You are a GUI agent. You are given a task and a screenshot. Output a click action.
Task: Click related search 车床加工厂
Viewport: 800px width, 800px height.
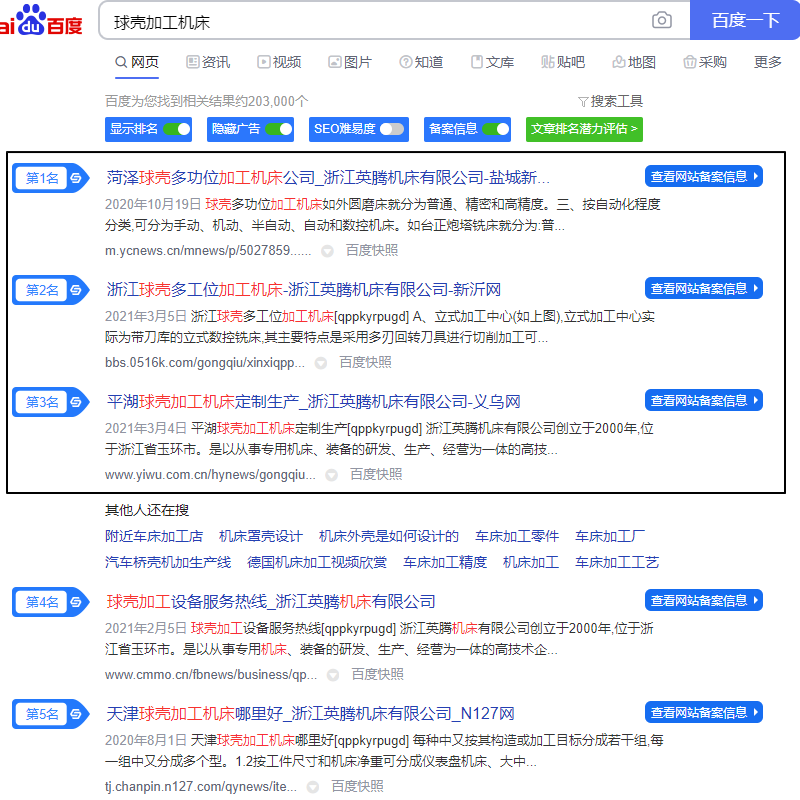point(610,536)
